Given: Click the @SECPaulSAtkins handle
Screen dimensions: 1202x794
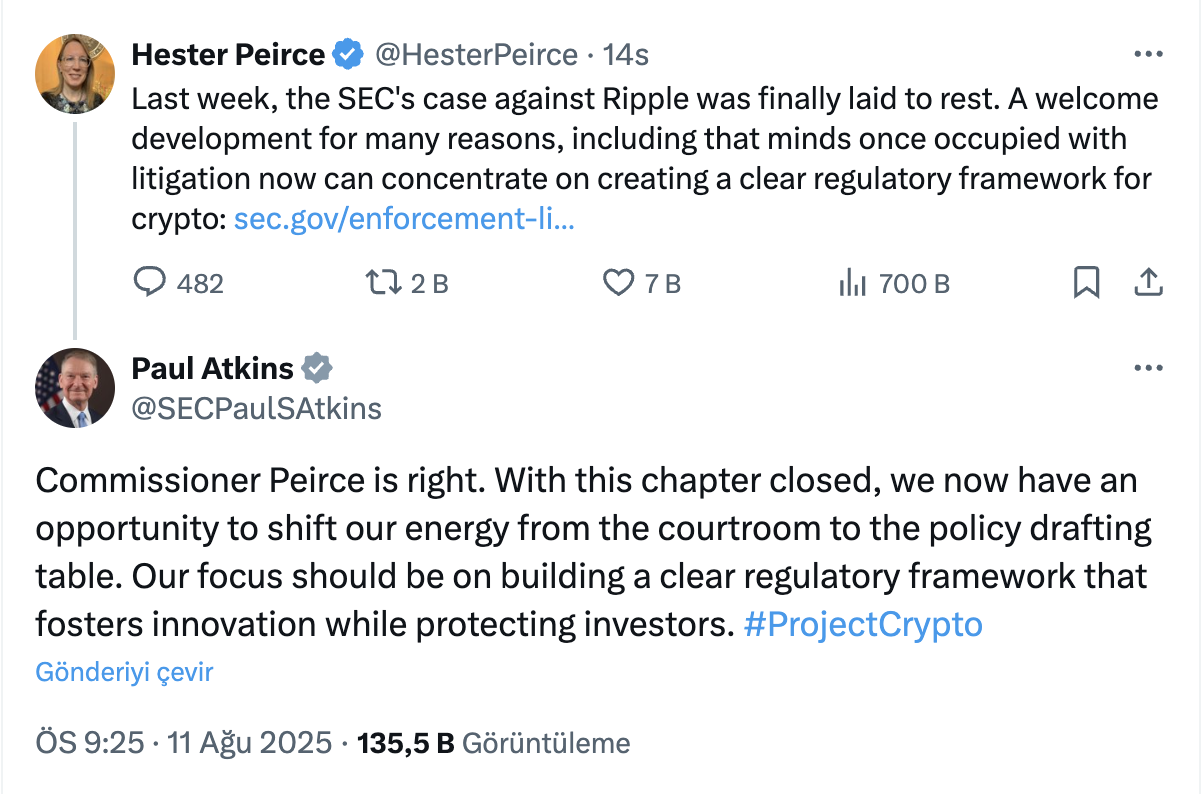Looking at the screenshot, I should pyautogui.click(x=256, y=408).
